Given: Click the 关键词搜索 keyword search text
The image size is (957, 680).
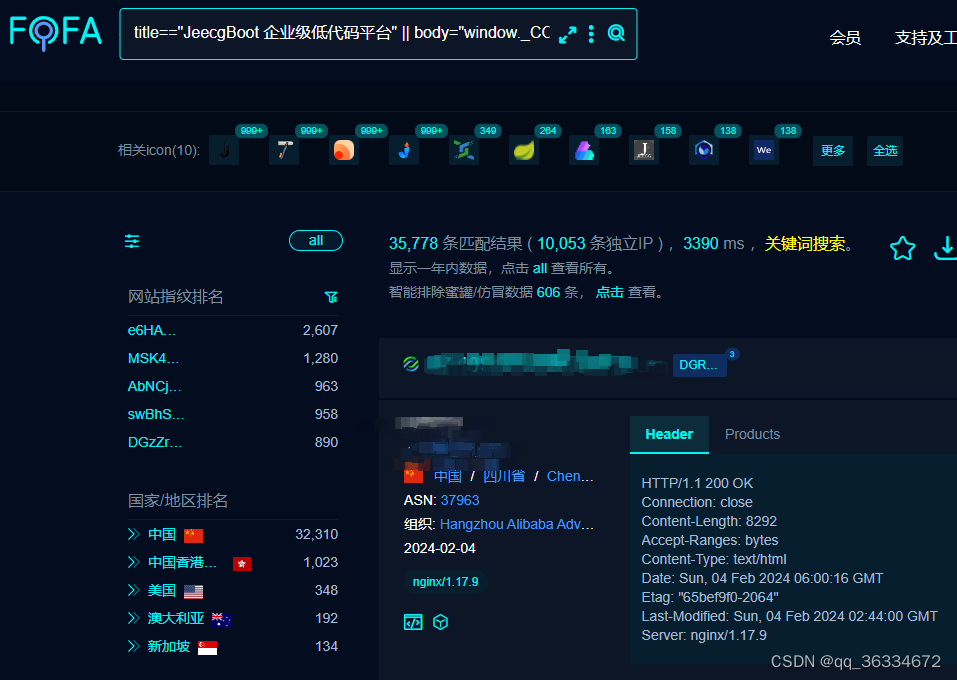Looking at the screenshot, I should [x=804, y=244].
